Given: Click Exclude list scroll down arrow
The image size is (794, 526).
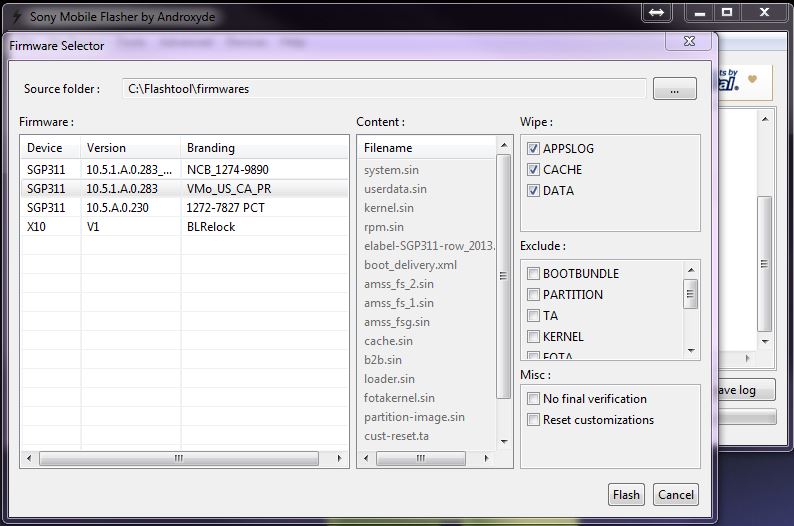Looking at the screenshot, I should [691, 351].
